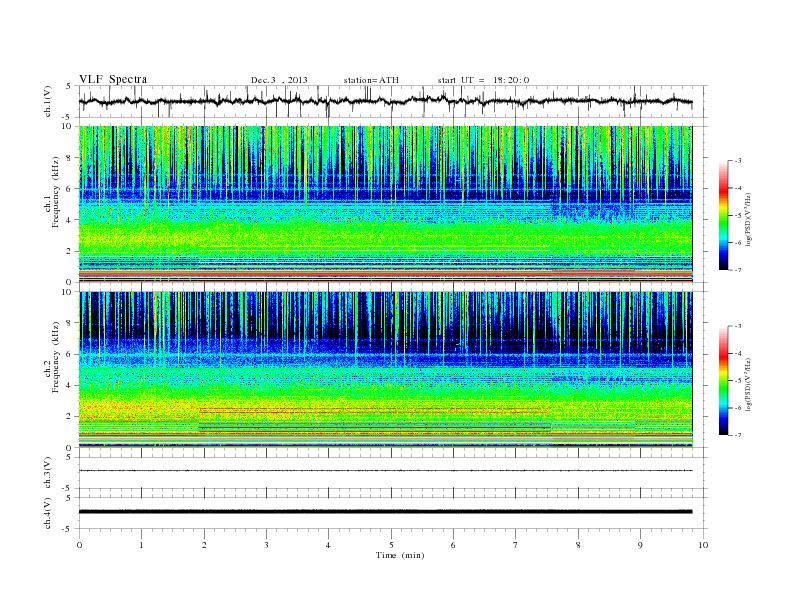Viewport: 792px width, 612px height.
Task: Click the ch.4 thick voltage trace
Action: click(385, 512)
